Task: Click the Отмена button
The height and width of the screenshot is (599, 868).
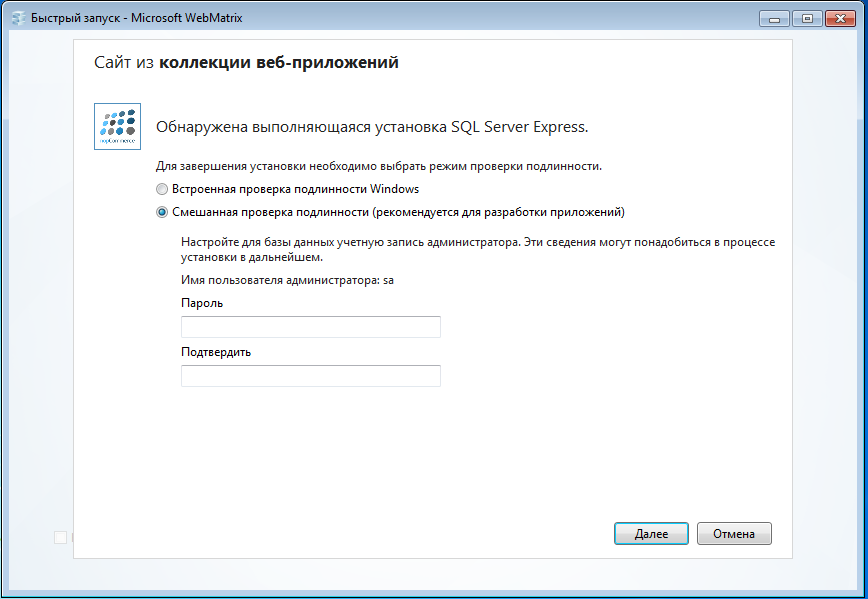Action: (x=734, y=534)
